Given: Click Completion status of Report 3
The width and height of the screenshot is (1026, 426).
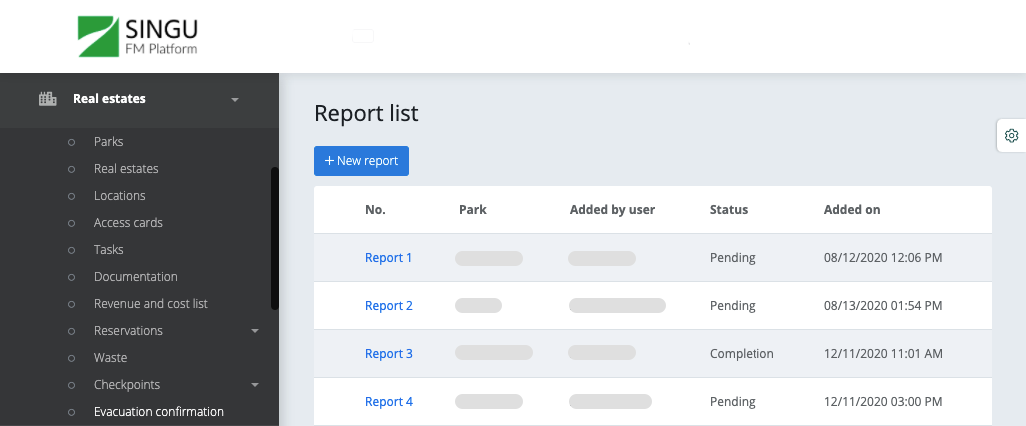Looking at the screenshot, I should (742, 353).
